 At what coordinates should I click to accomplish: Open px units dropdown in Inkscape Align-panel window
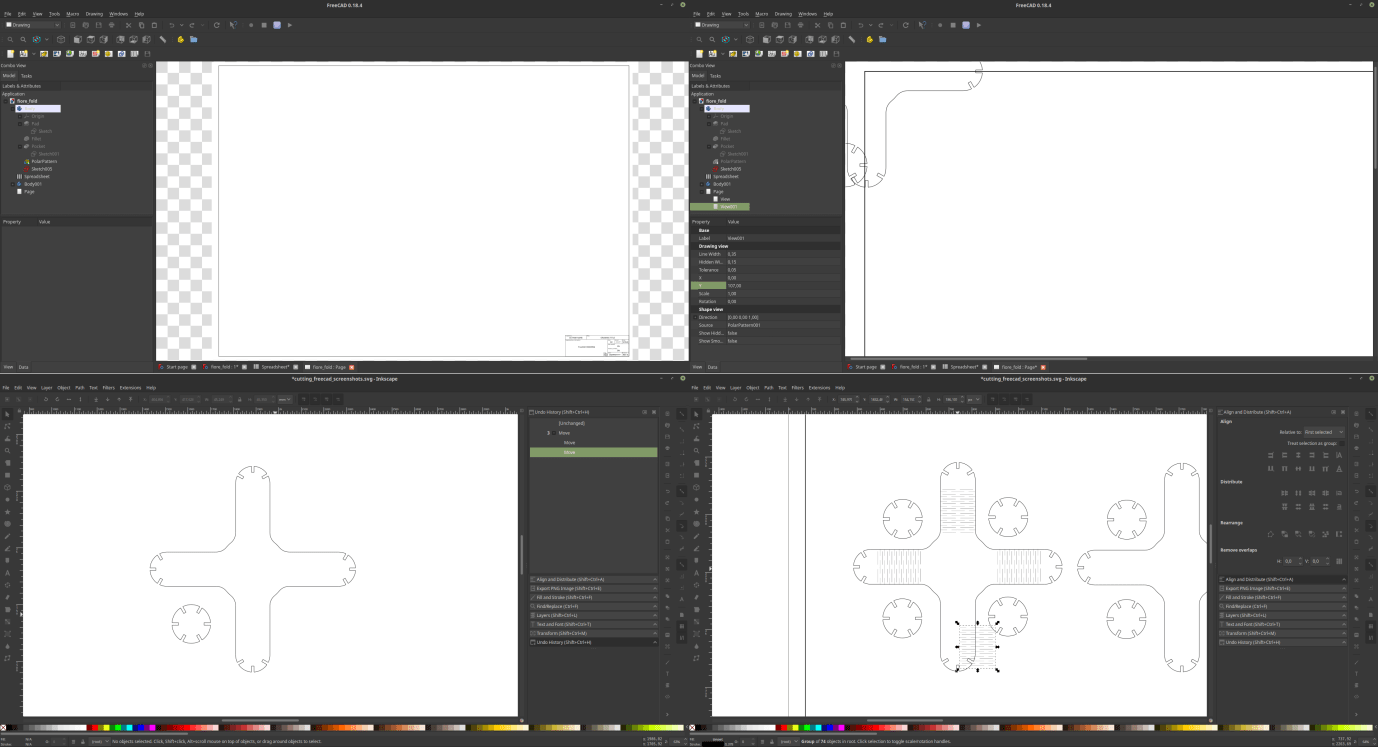click(x=973, y=399)
